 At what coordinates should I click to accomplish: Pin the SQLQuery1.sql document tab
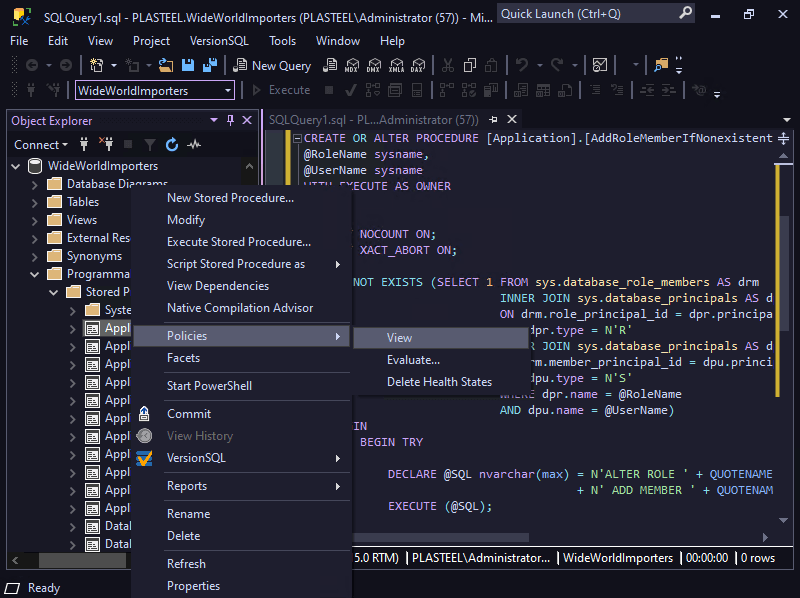pyautogui.click(x=493, y=119)
